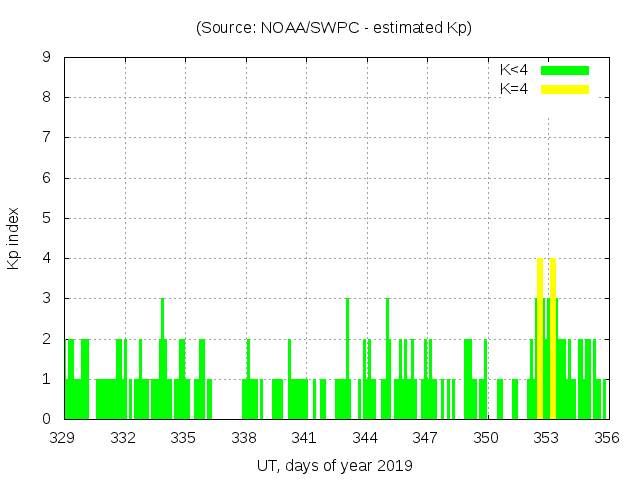
Task: Click the 'UT, days of year 2019' axis label
Action: click(x=334, y=465)
